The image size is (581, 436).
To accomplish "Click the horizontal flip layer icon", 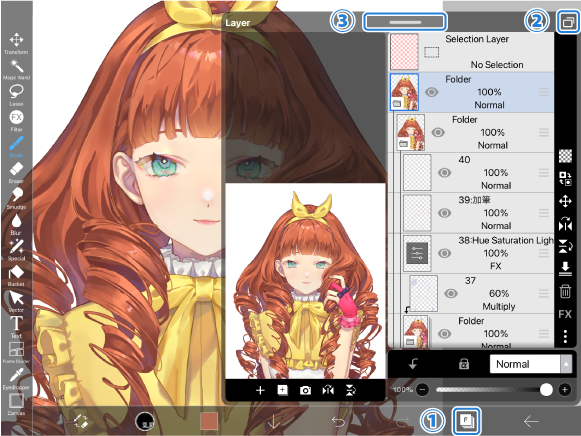I will (565, 224).
